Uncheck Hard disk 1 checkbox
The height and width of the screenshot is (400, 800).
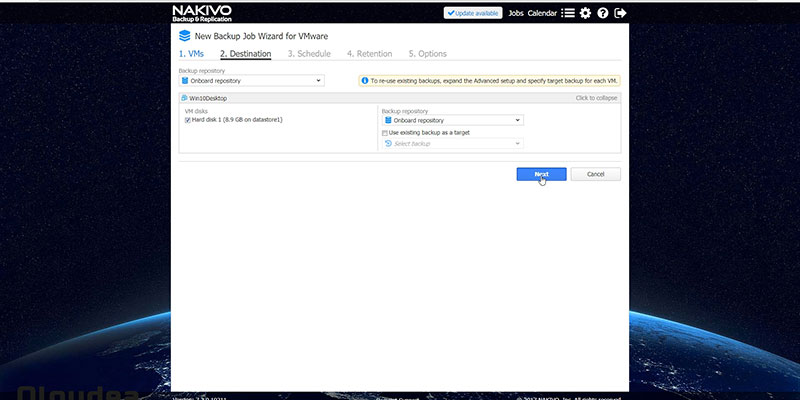click(187, 120)
